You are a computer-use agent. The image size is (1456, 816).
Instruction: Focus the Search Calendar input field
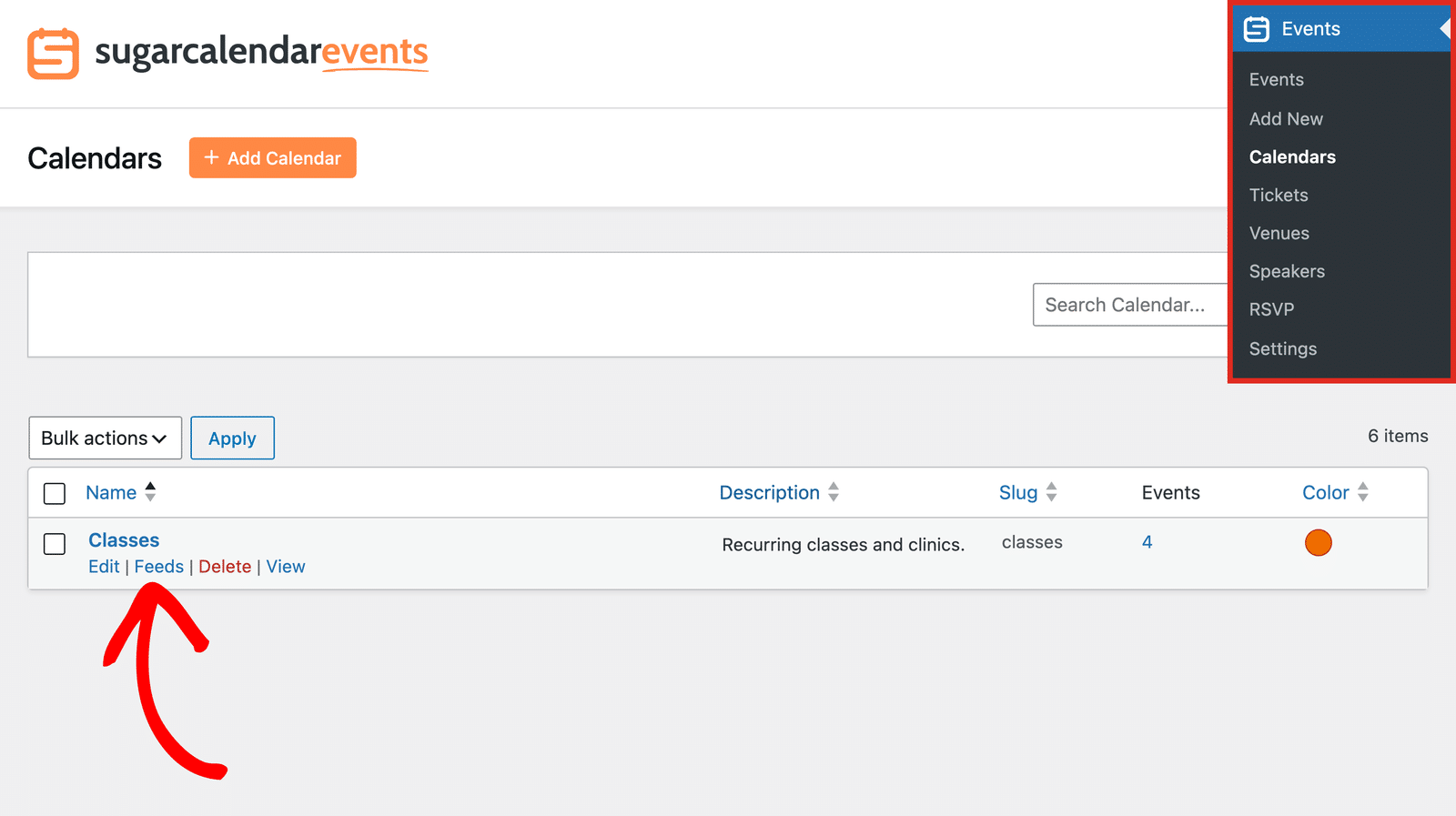tap(1130, 305)
